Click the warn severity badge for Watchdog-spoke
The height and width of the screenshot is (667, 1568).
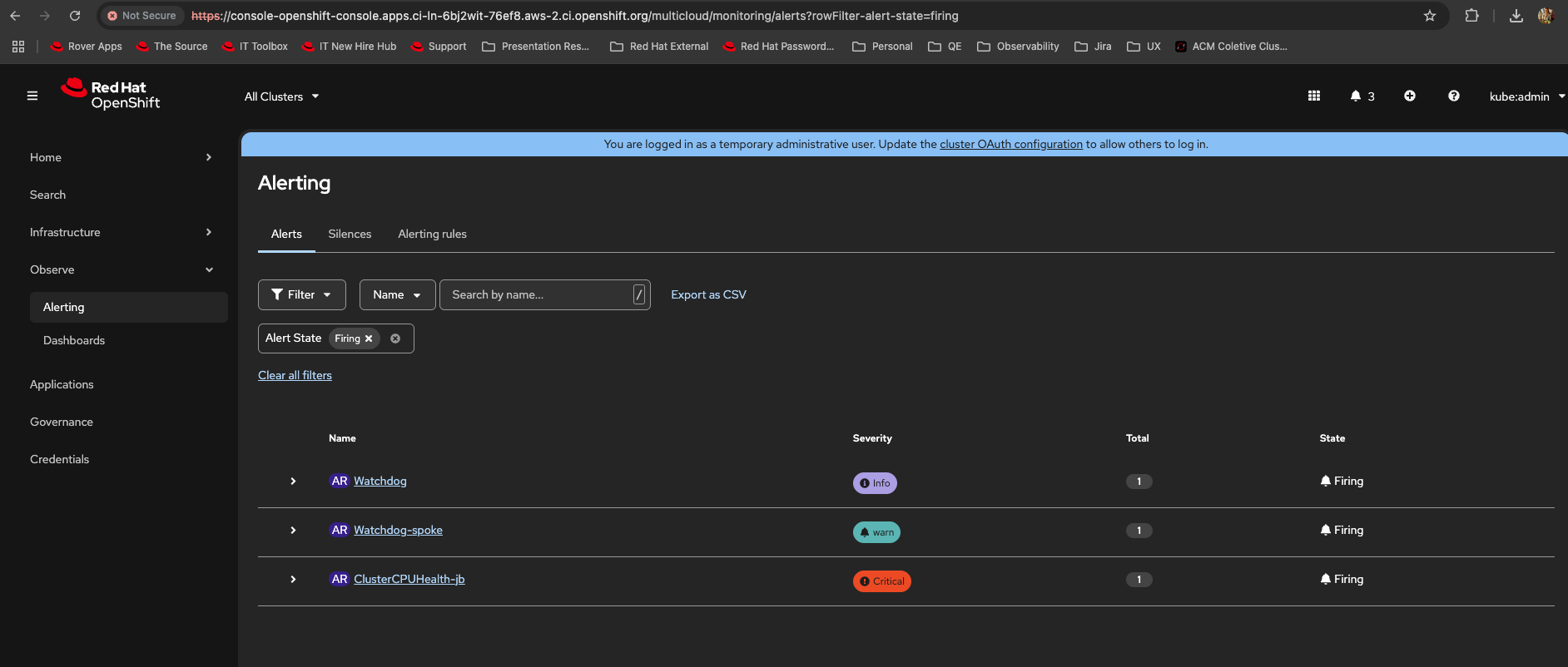[876, 532]
